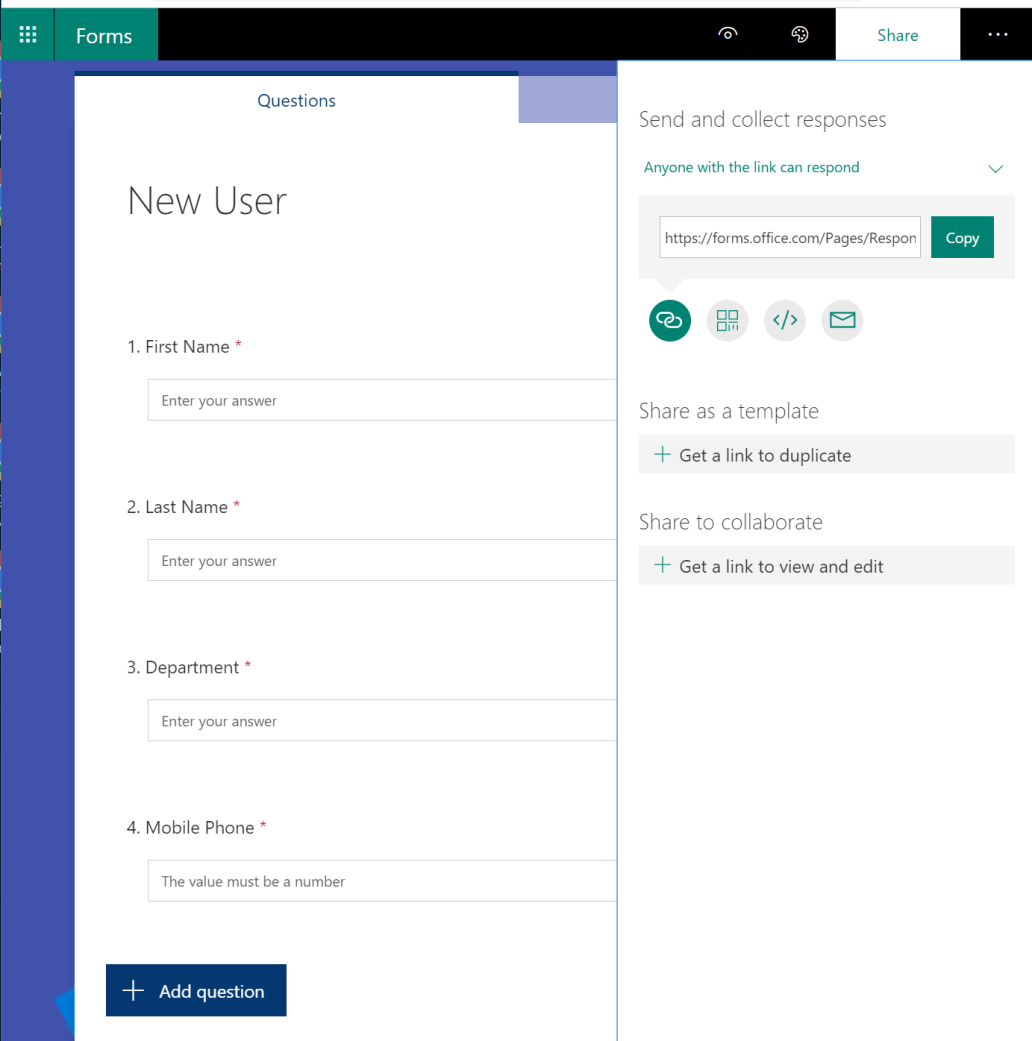Open the Share tab

pyautogui.click(x=897, y=34)
